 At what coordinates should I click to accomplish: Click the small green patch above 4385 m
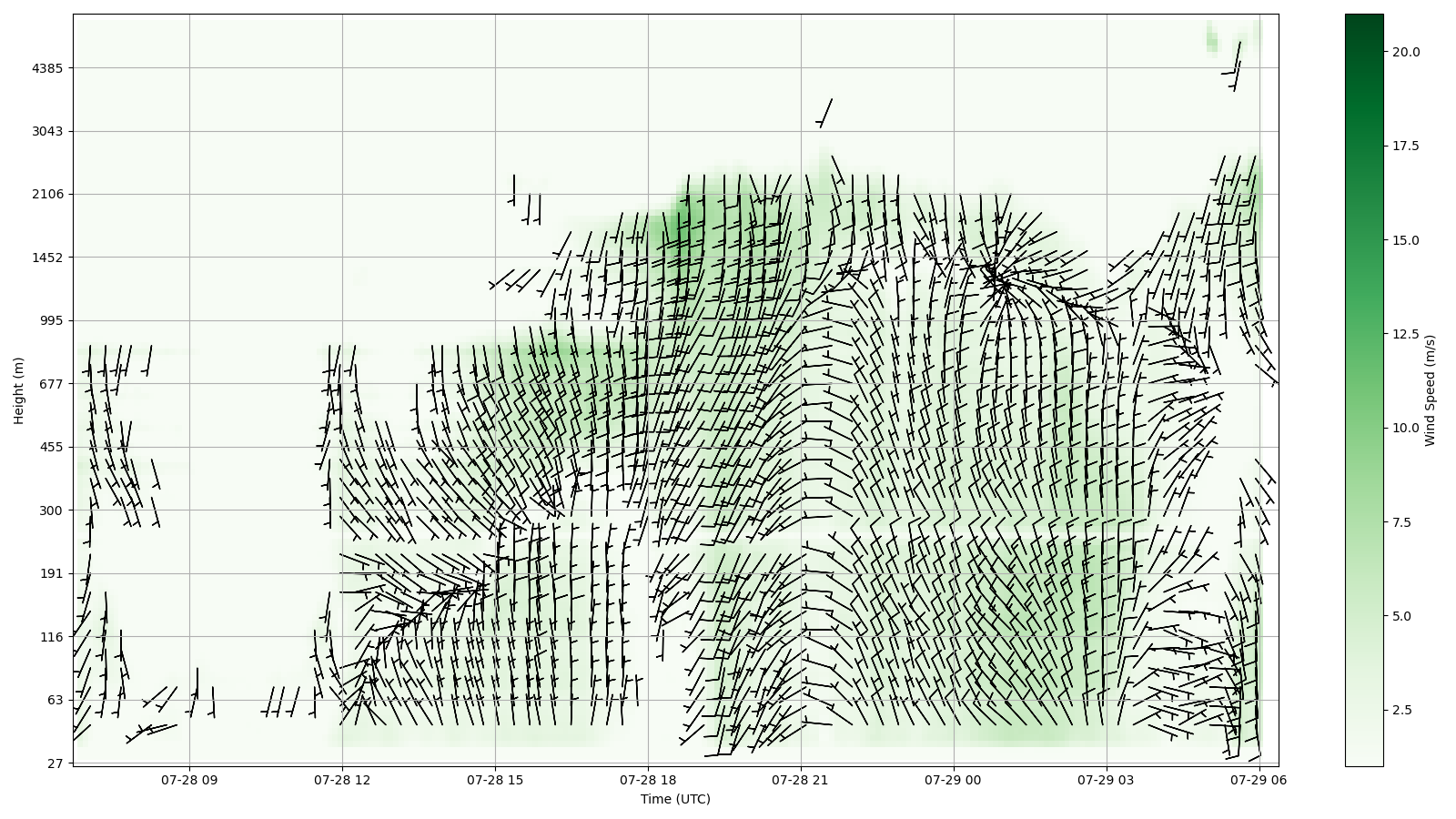tap(1212, 41)
